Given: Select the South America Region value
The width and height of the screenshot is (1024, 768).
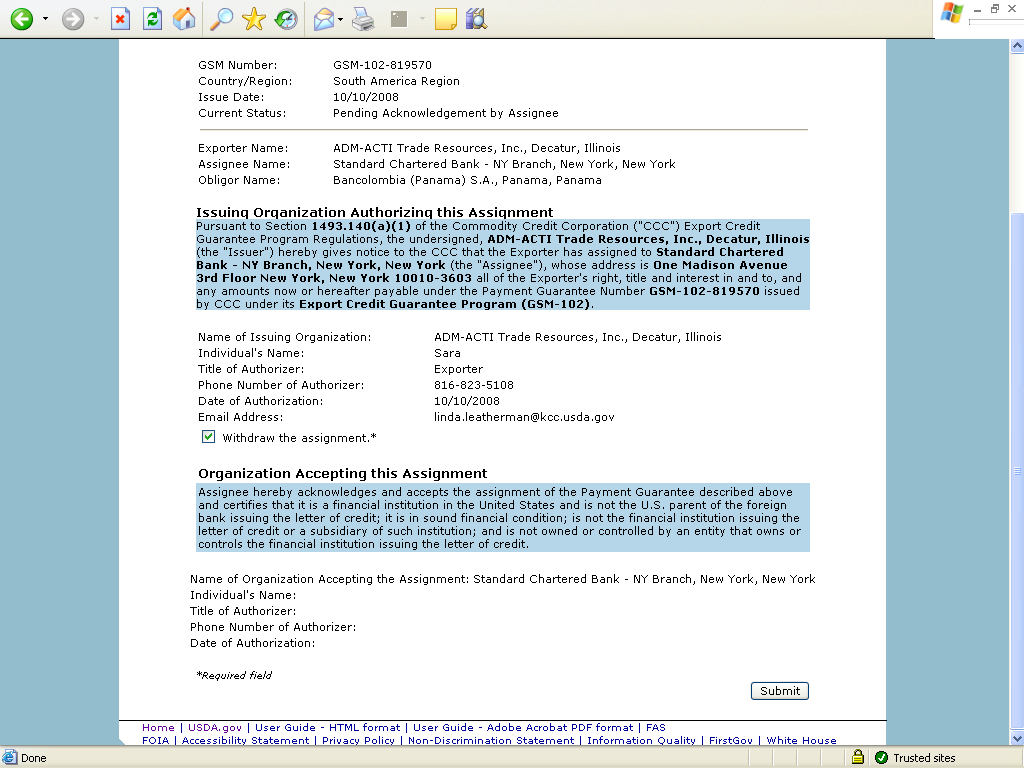Looking at the screenshot, I should (396, 81).
